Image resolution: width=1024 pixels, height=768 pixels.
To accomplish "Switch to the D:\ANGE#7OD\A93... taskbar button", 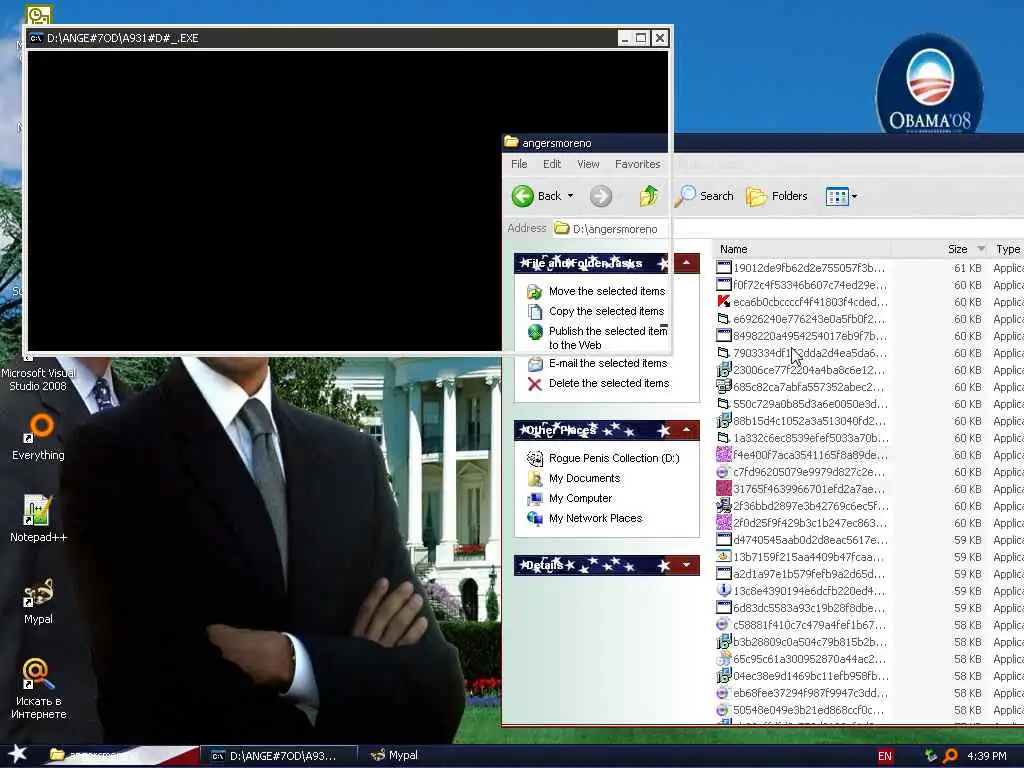I will 280,756.
